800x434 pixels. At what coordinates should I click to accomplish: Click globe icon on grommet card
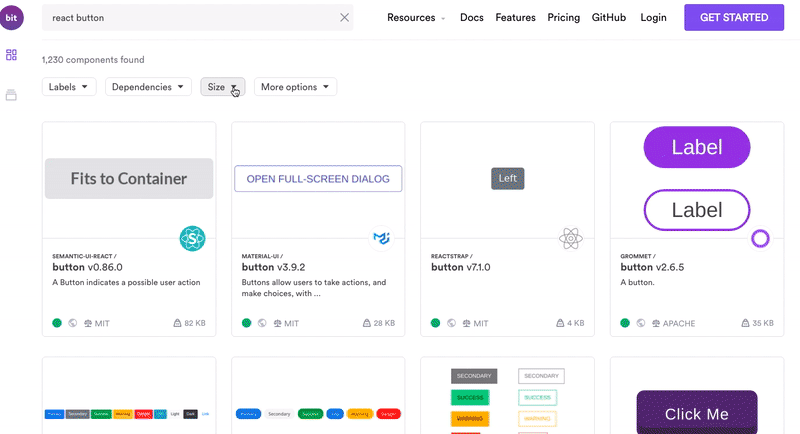pos(641,323)
